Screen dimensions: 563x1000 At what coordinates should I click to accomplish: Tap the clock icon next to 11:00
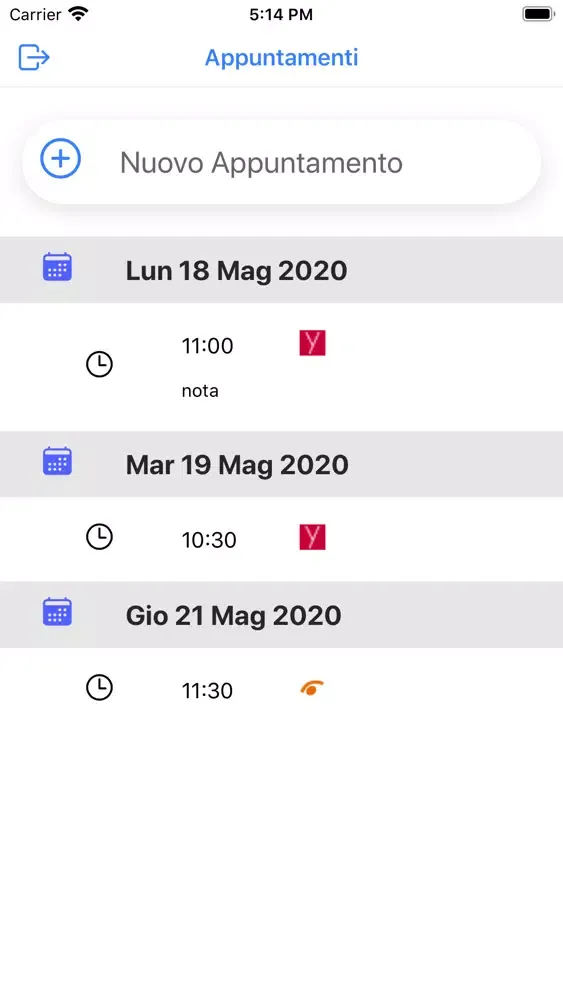coord(99,364)
